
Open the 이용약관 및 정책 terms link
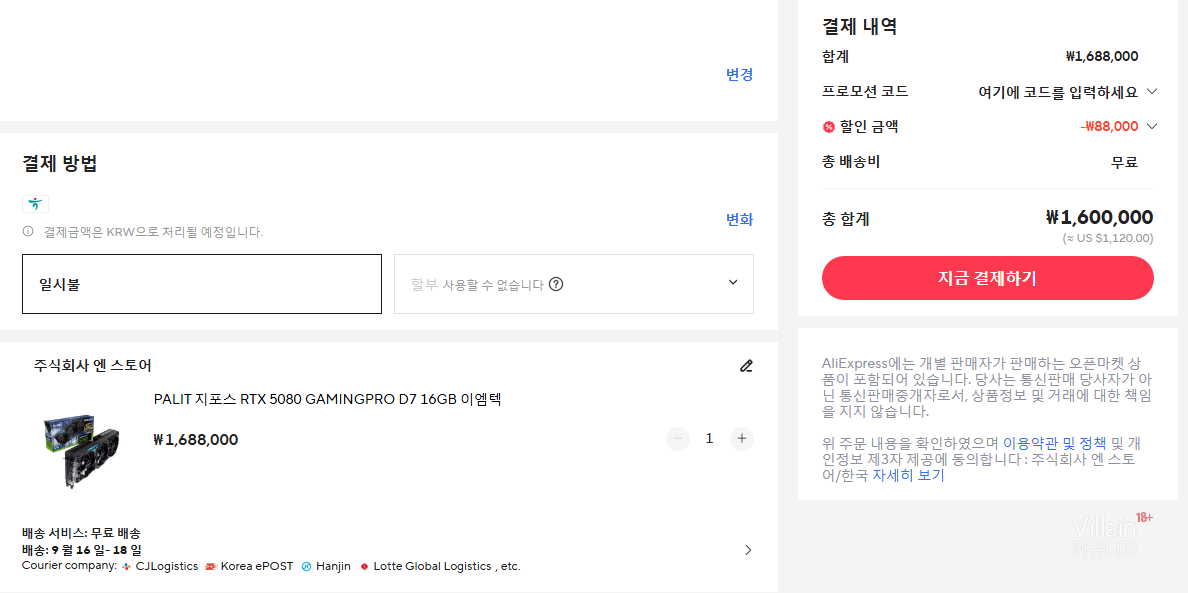1054,442
